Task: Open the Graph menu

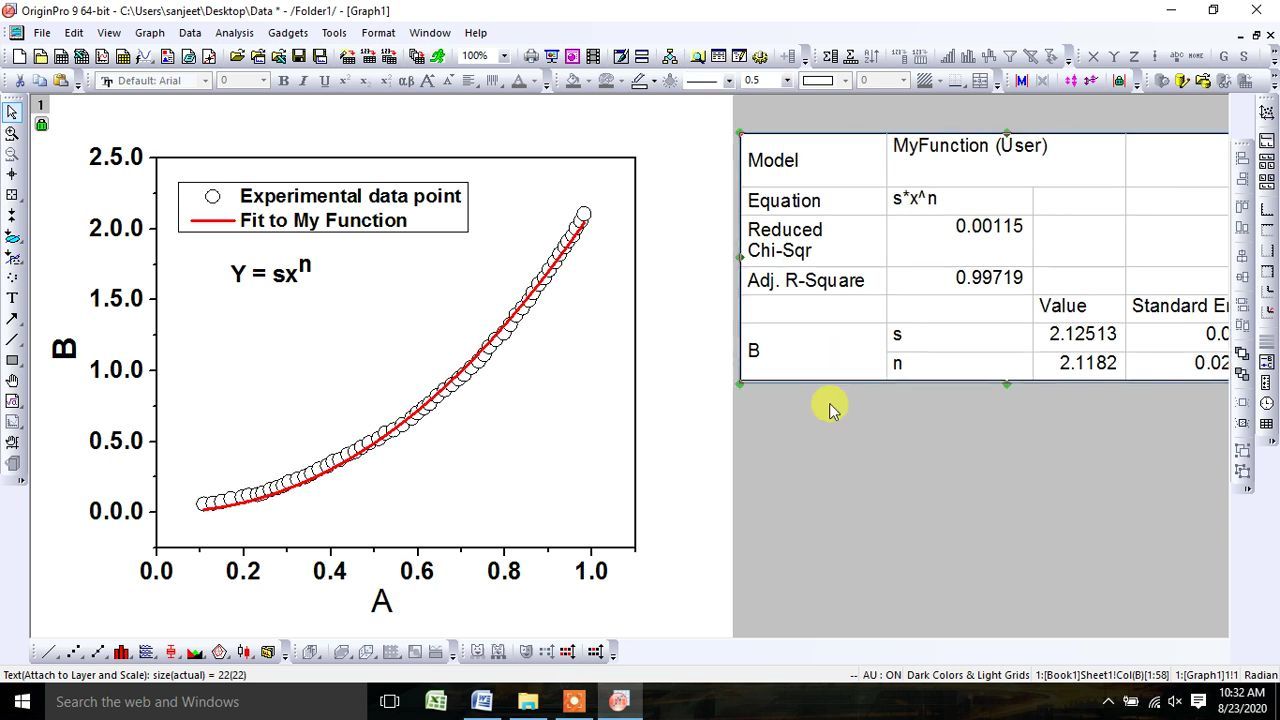Action: click(x=150, y=33)
